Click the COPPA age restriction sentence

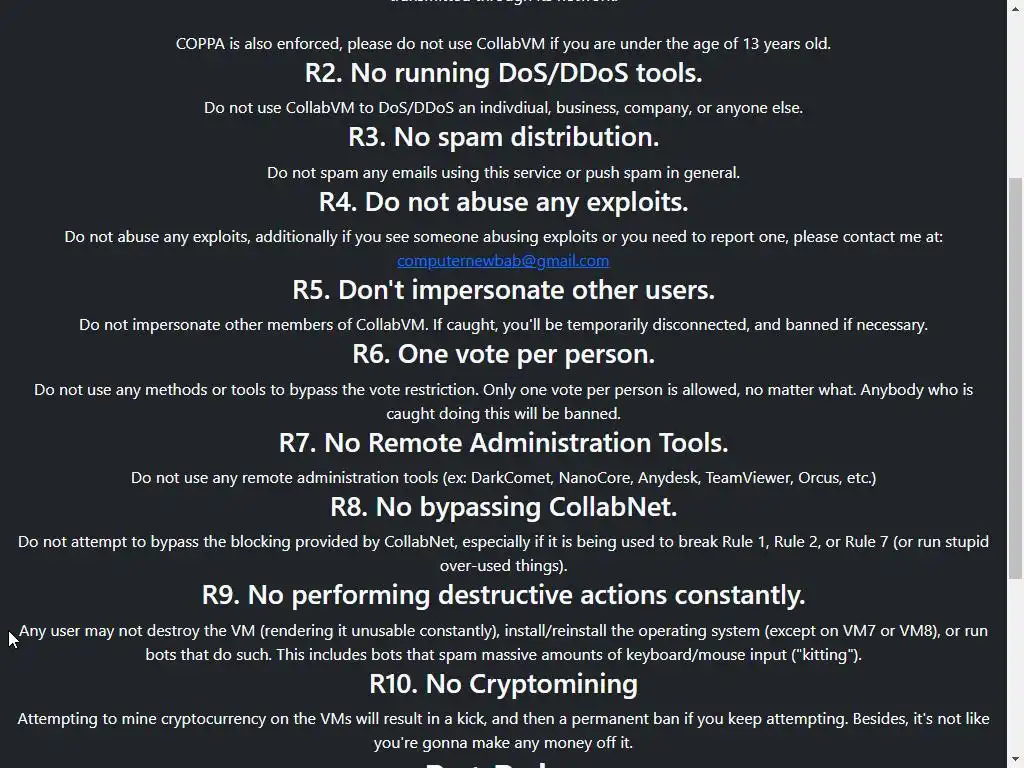503,44
